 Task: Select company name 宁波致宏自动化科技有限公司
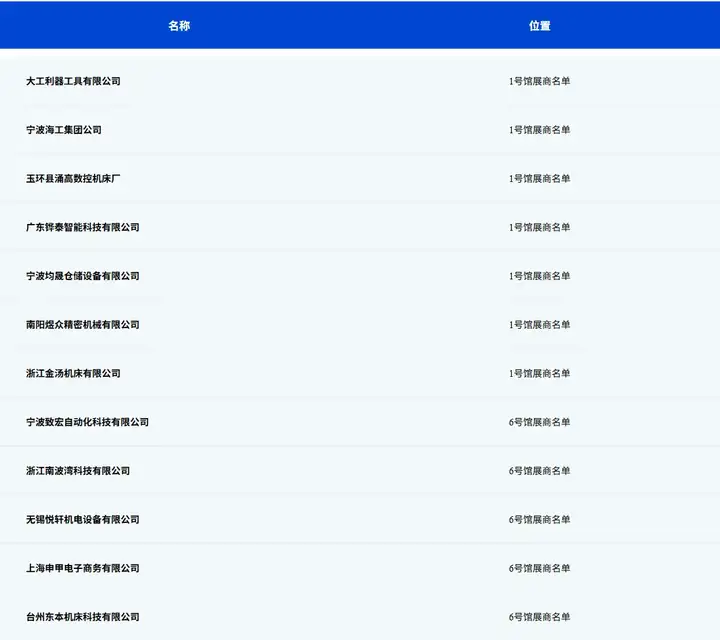(87, 422)
